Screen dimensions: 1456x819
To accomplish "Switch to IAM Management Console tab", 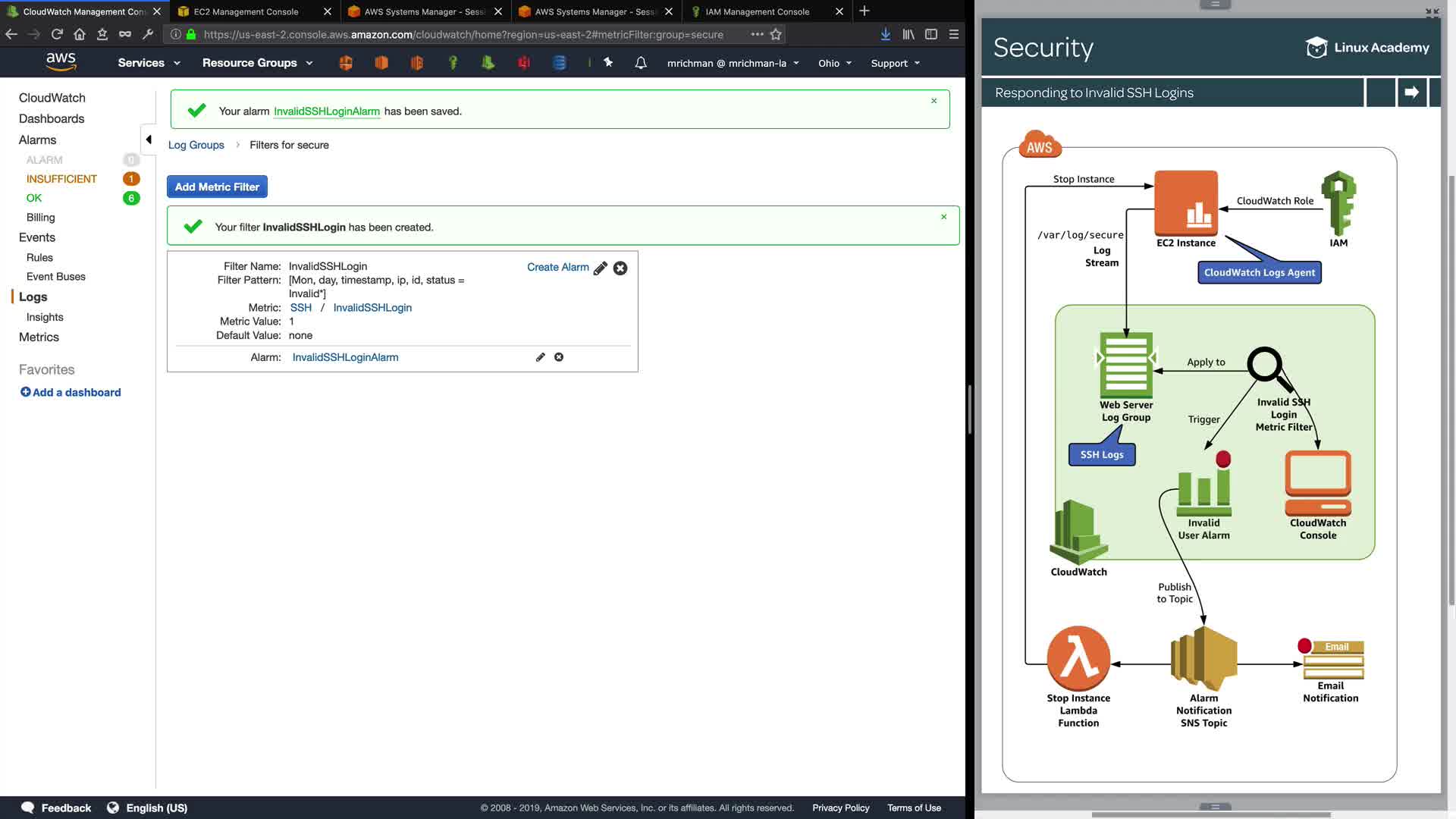I will [x=757, y=11].
